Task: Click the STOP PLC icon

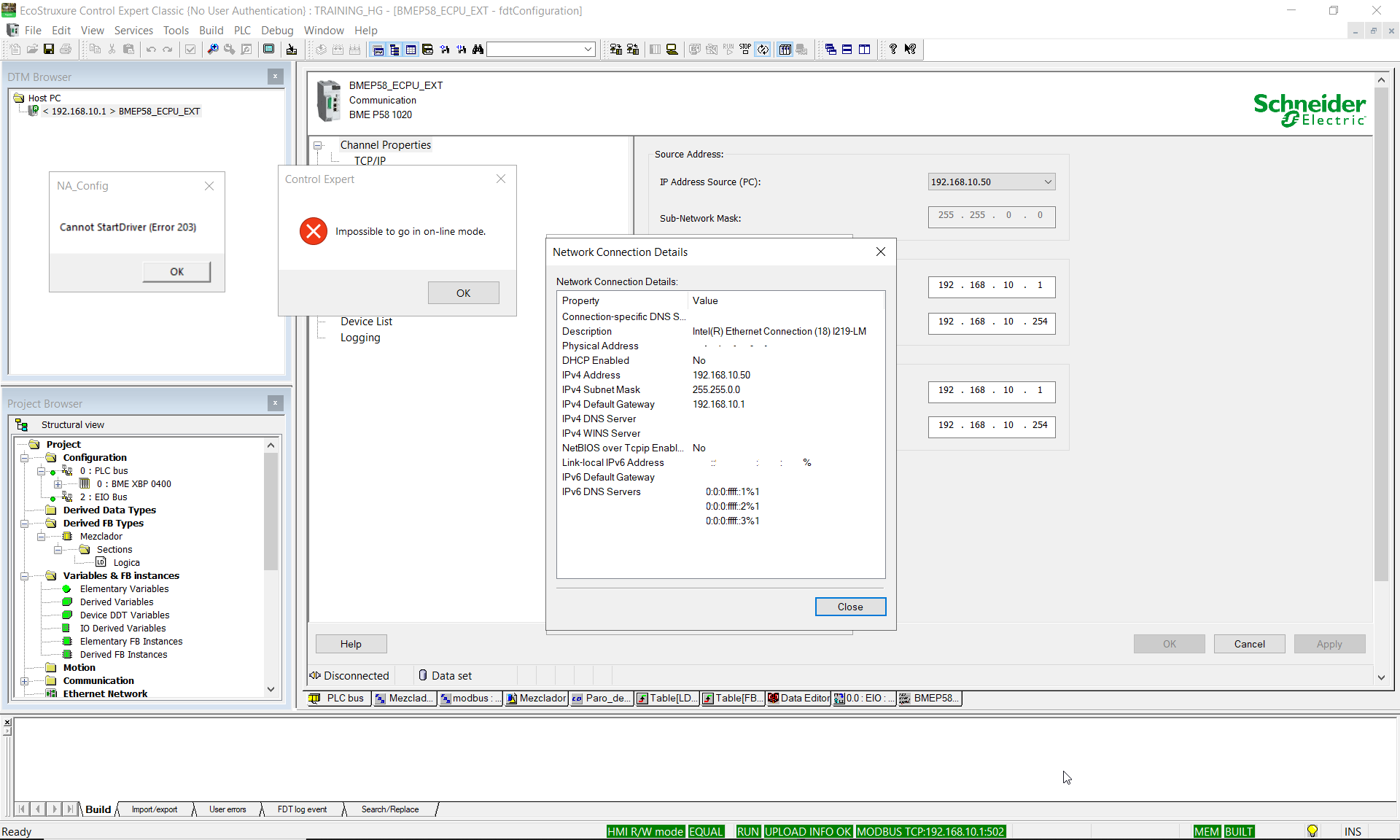Action: click(746, 50)
